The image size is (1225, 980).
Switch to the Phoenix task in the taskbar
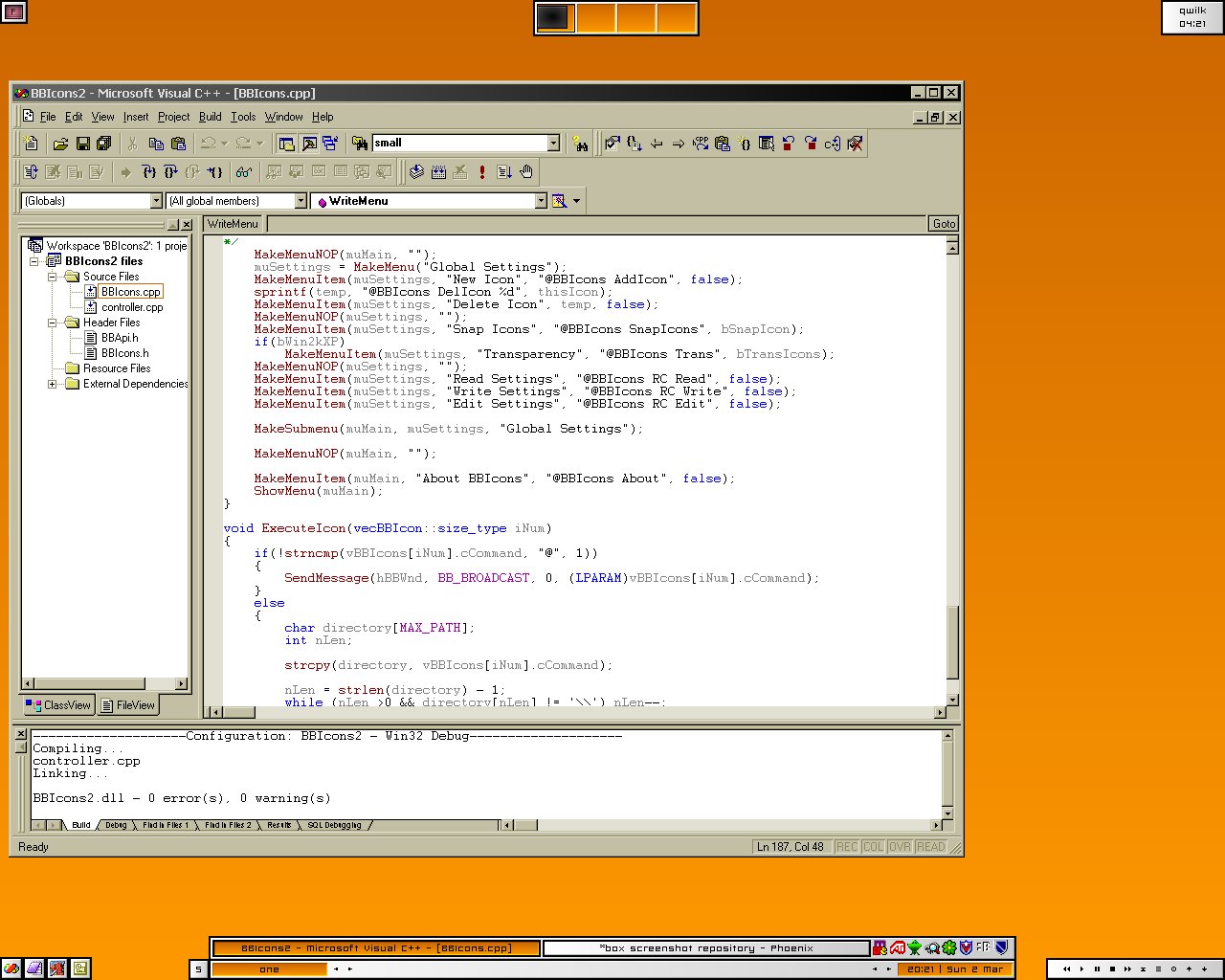click(706, 948)
